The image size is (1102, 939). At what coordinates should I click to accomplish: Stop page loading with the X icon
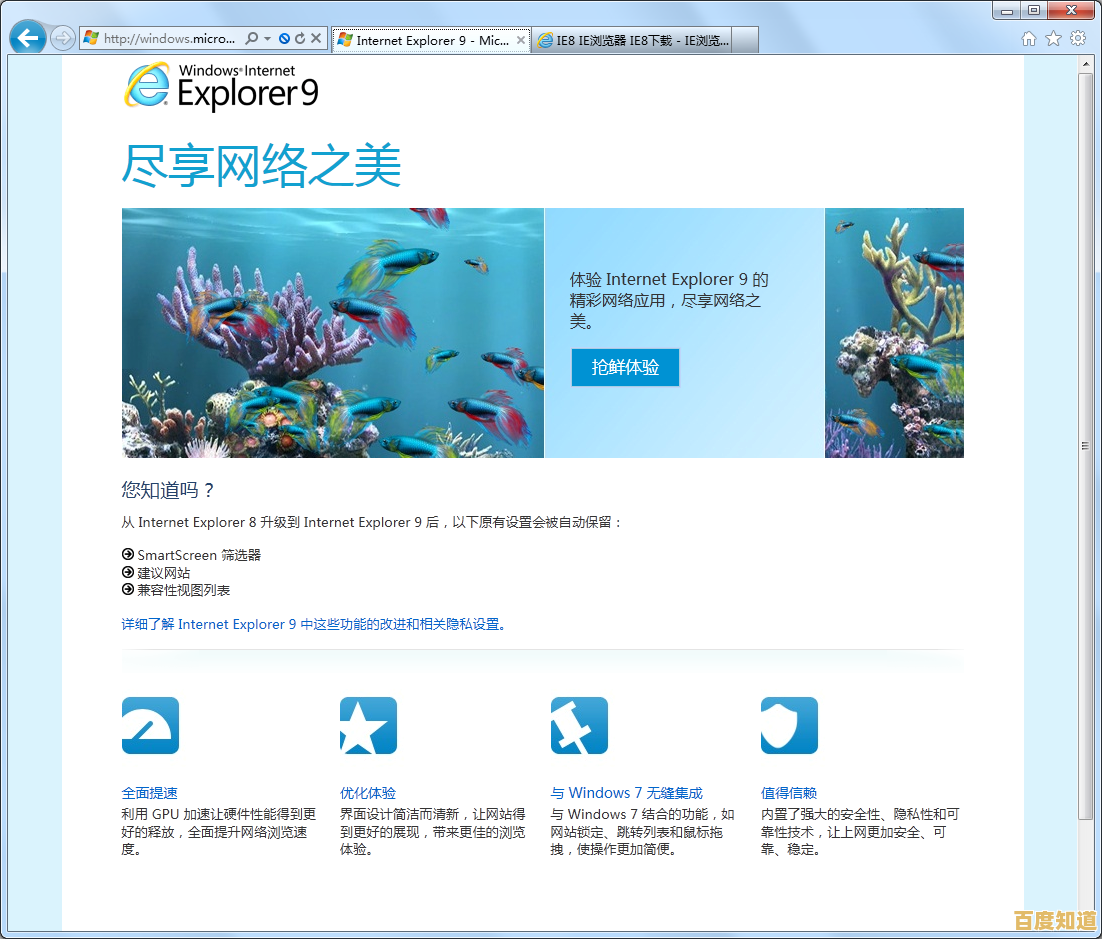coord(316,39)
